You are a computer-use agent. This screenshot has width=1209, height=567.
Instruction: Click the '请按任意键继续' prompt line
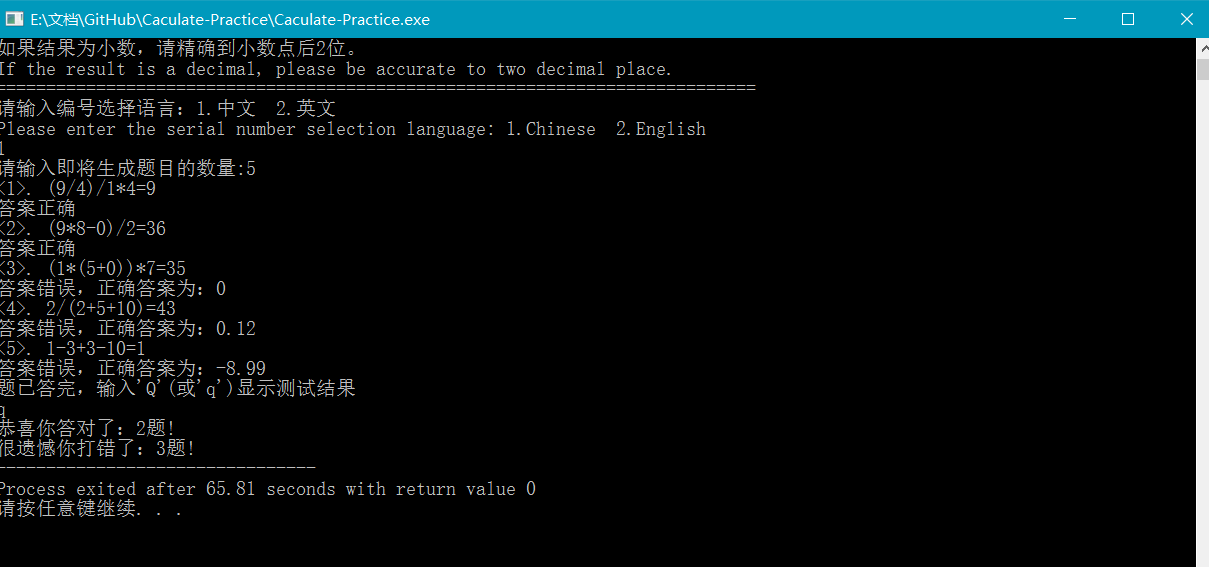tap(91, 509)
